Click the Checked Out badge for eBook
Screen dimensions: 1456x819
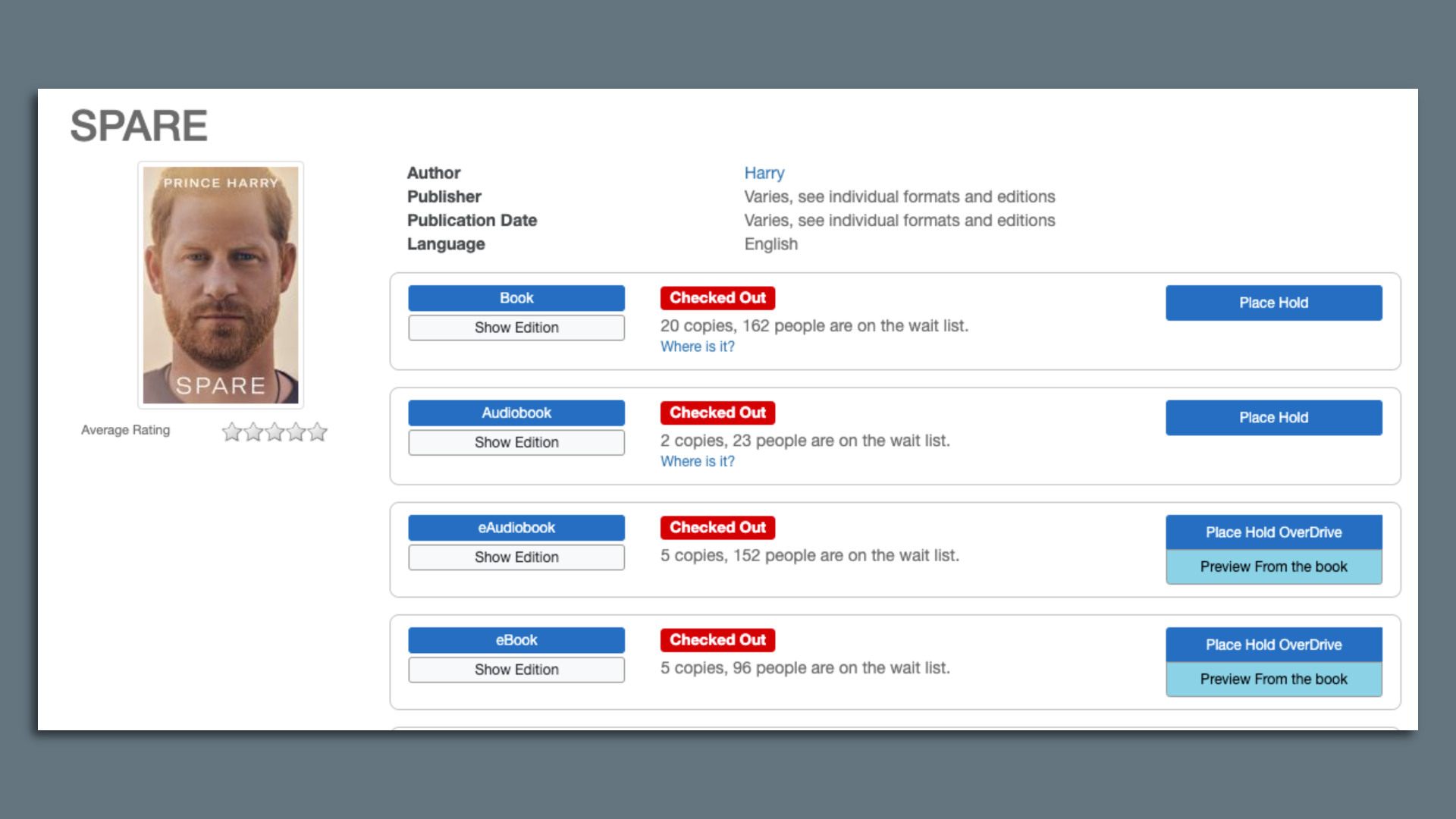717,640
